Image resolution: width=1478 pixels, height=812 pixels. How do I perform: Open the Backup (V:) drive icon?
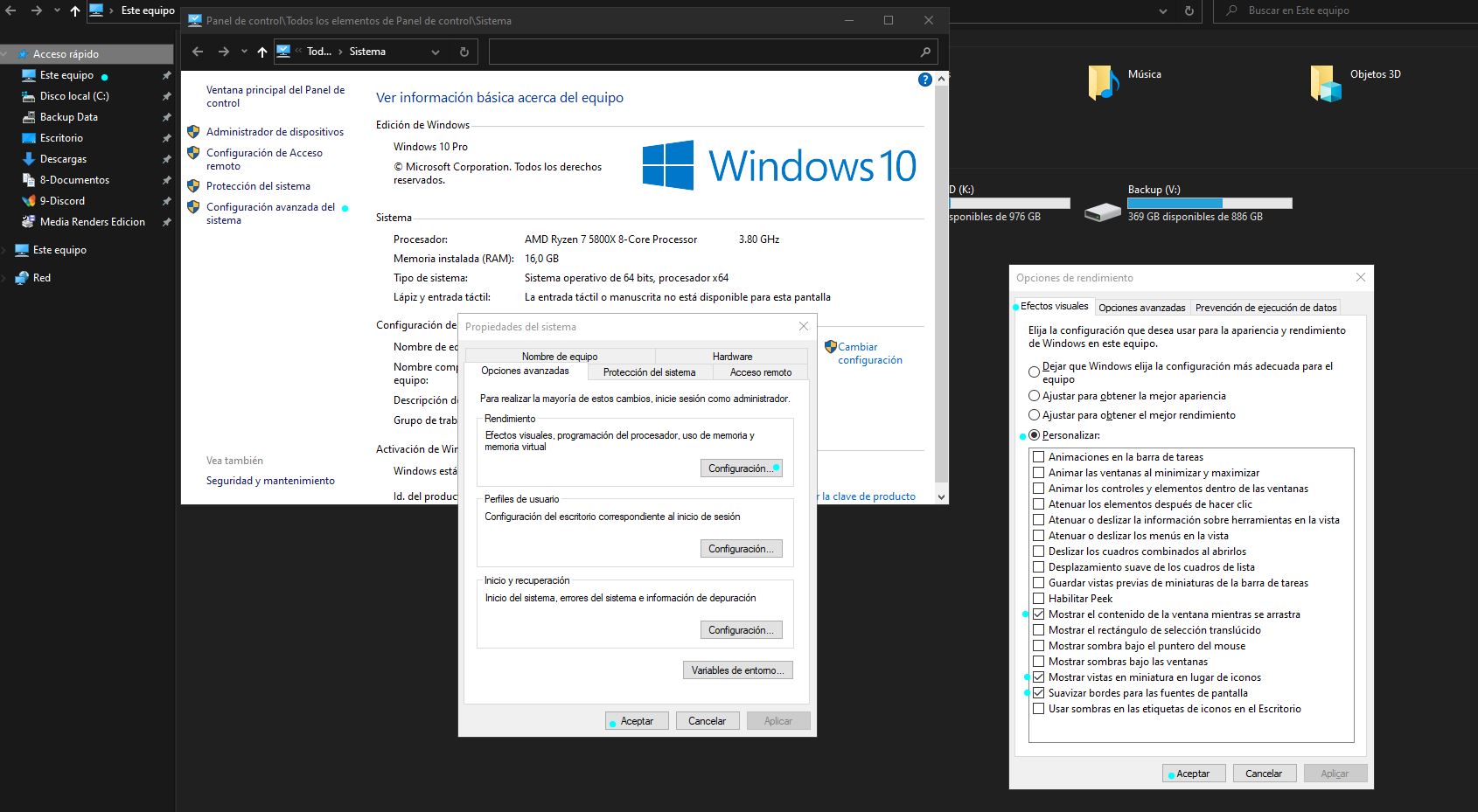tap(1103, 212)
